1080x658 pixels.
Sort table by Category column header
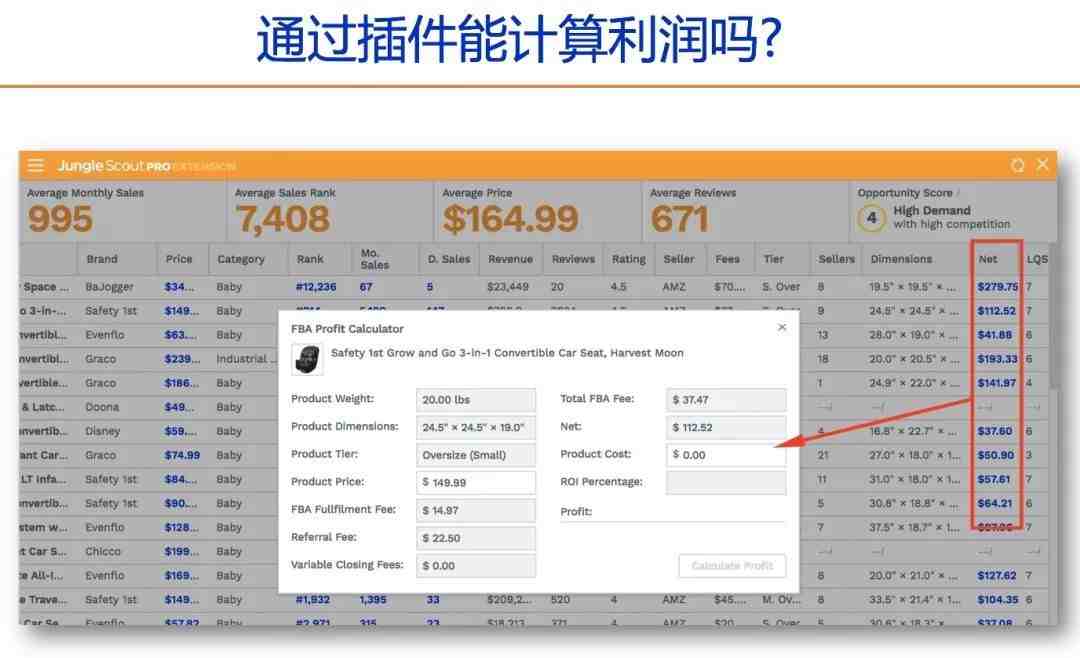click(241, 259)
